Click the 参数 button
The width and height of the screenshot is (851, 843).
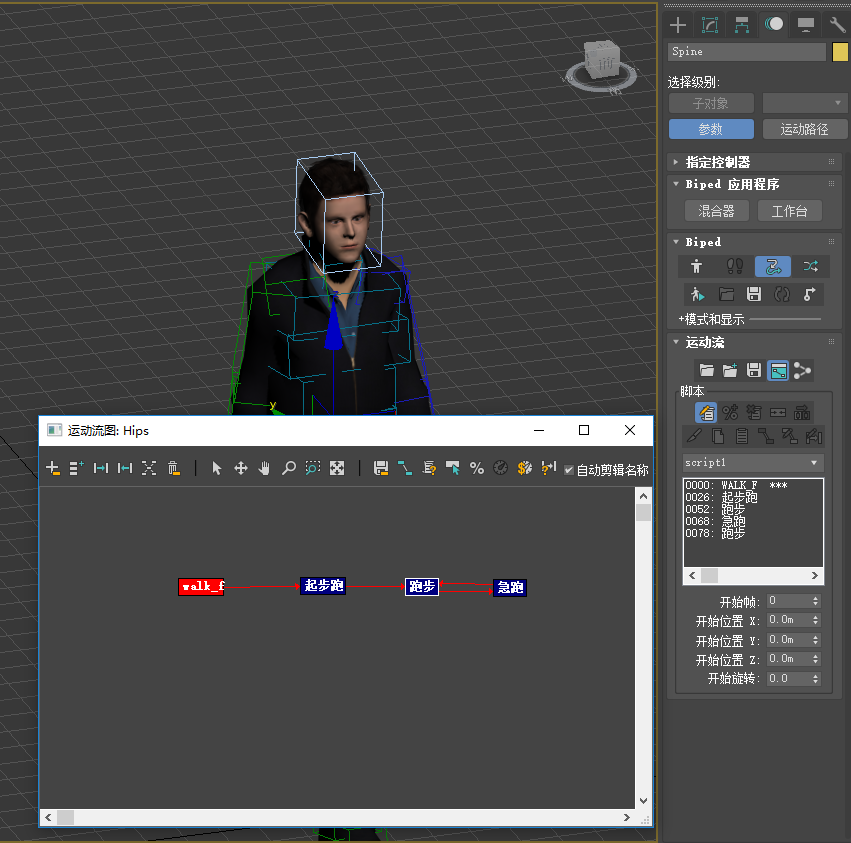point(711,129)
